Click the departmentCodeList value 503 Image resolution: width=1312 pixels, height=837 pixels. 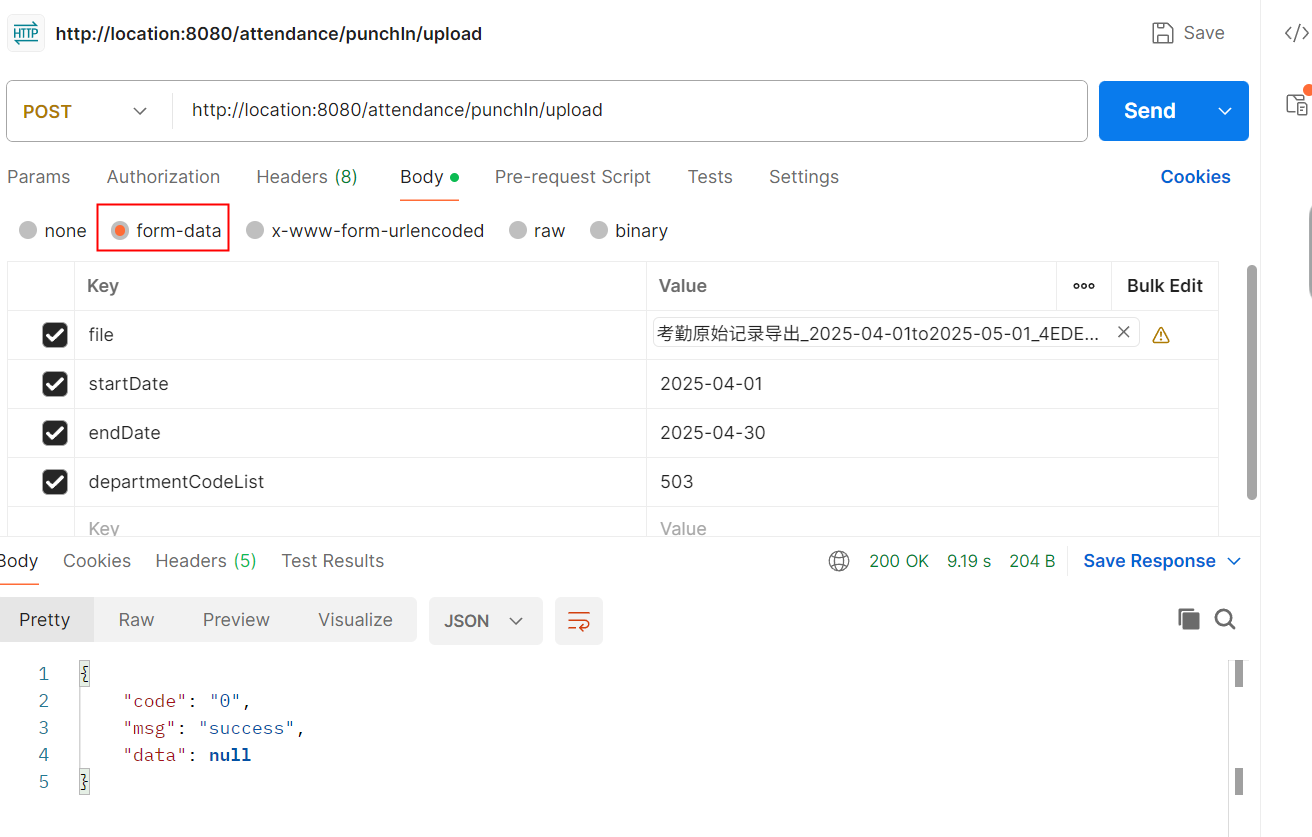pos(677,482)
